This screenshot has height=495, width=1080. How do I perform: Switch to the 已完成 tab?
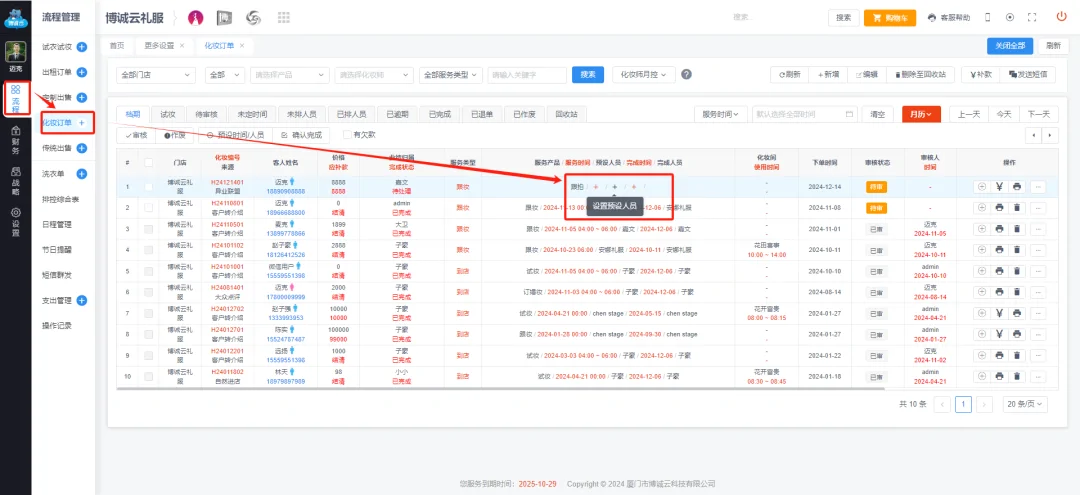pyautogui.click(x=440, y=114)
